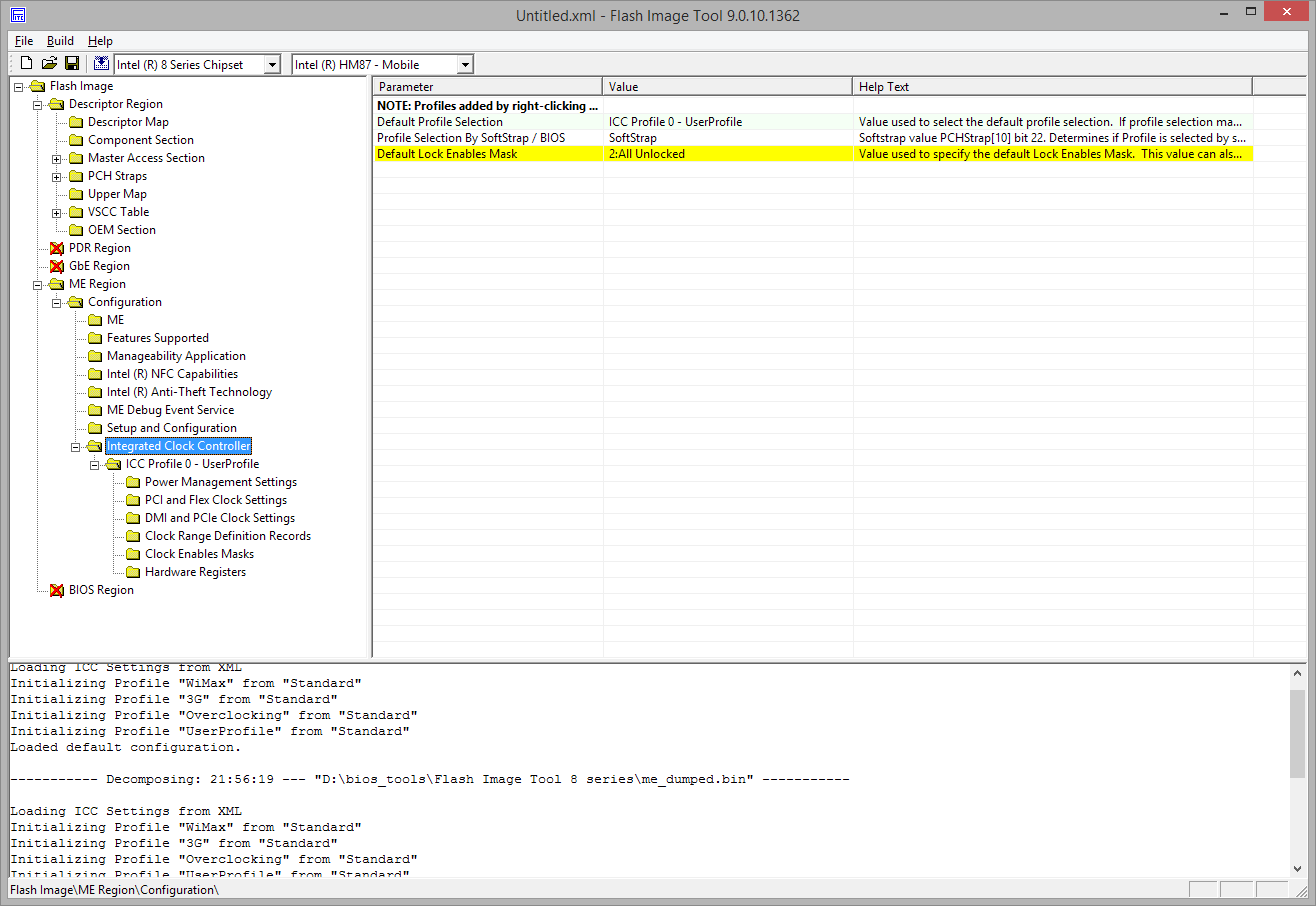Open the Intel 8 Series Chipset dropdown
This screenshot has height=906, width=1316.
click(x=272, y=65)
